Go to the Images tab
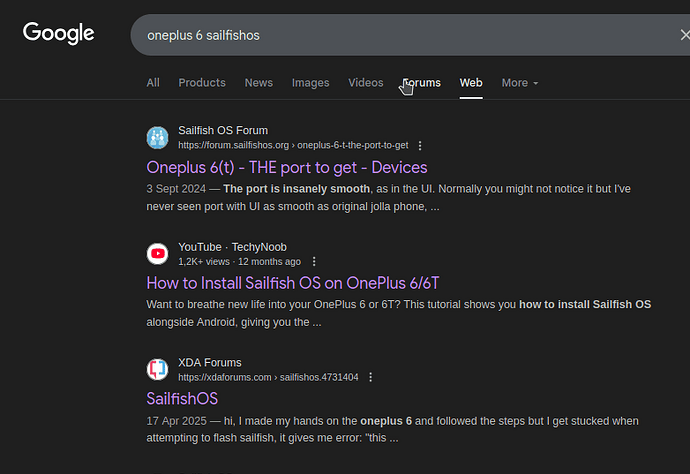This screenshot has height=474, width=690. [x=311, y=83]
